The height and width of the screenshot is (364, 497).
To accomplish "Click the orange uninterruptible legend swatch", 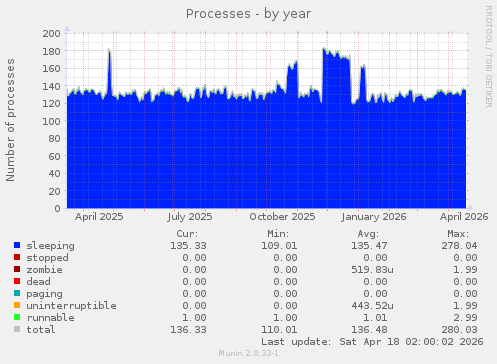I will click(17, 305).
